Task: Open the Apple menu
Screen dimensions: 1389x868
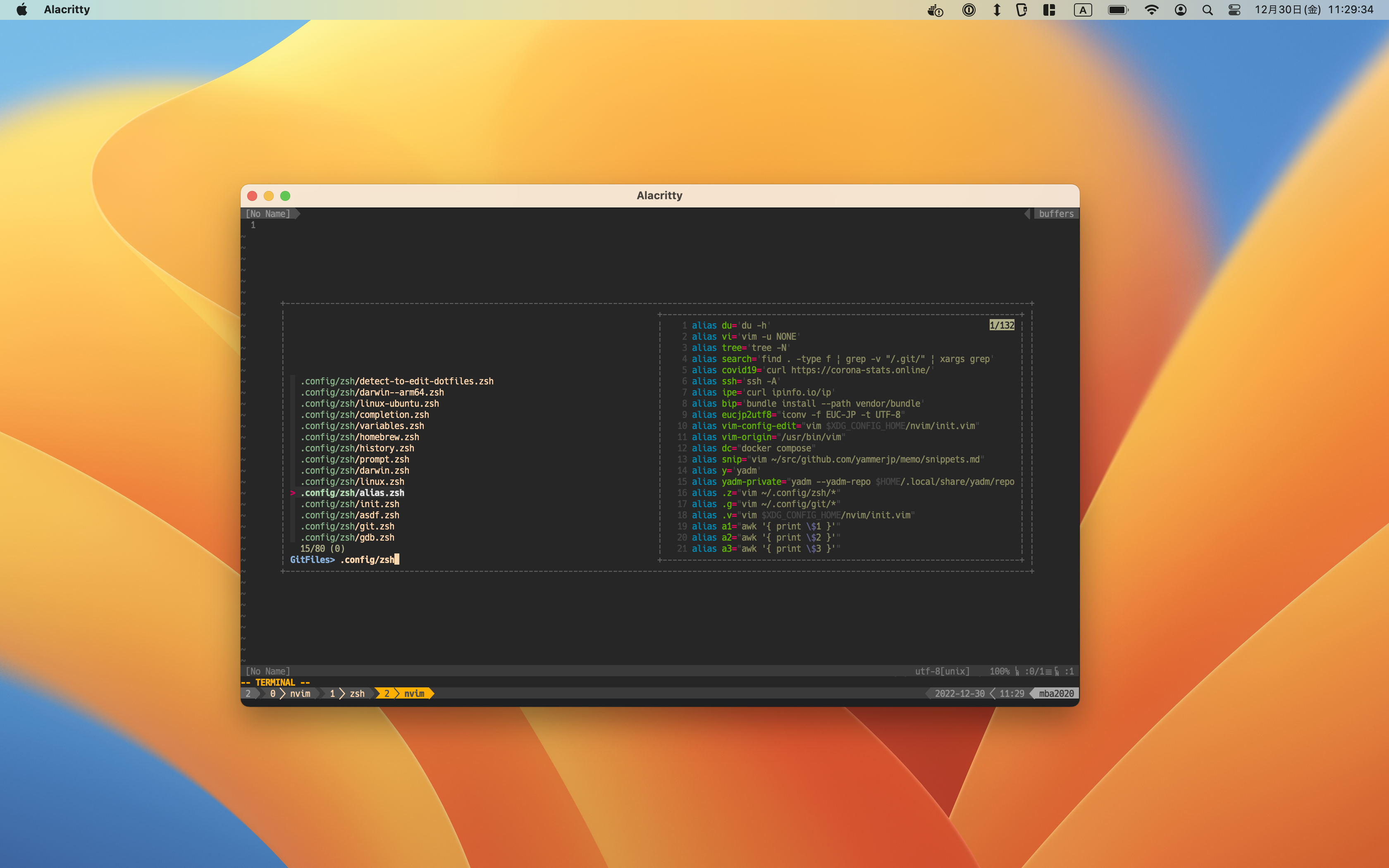Action: [22, 10]
